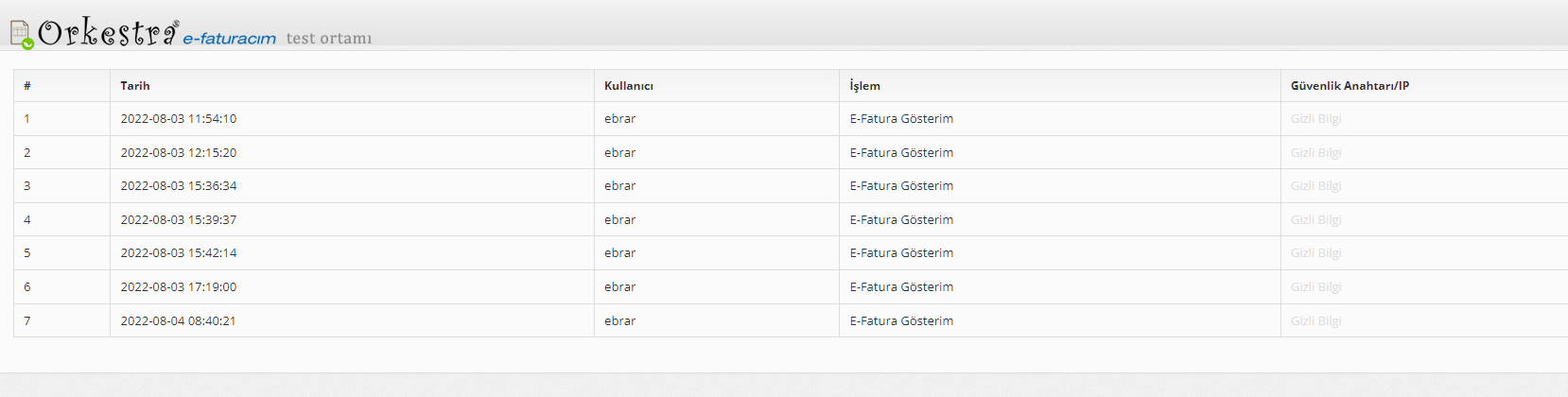Image resolution: width=1568 pixels, height=397 pixels.
Task: Open the Orkestra logo text
Action: point(108,33)
